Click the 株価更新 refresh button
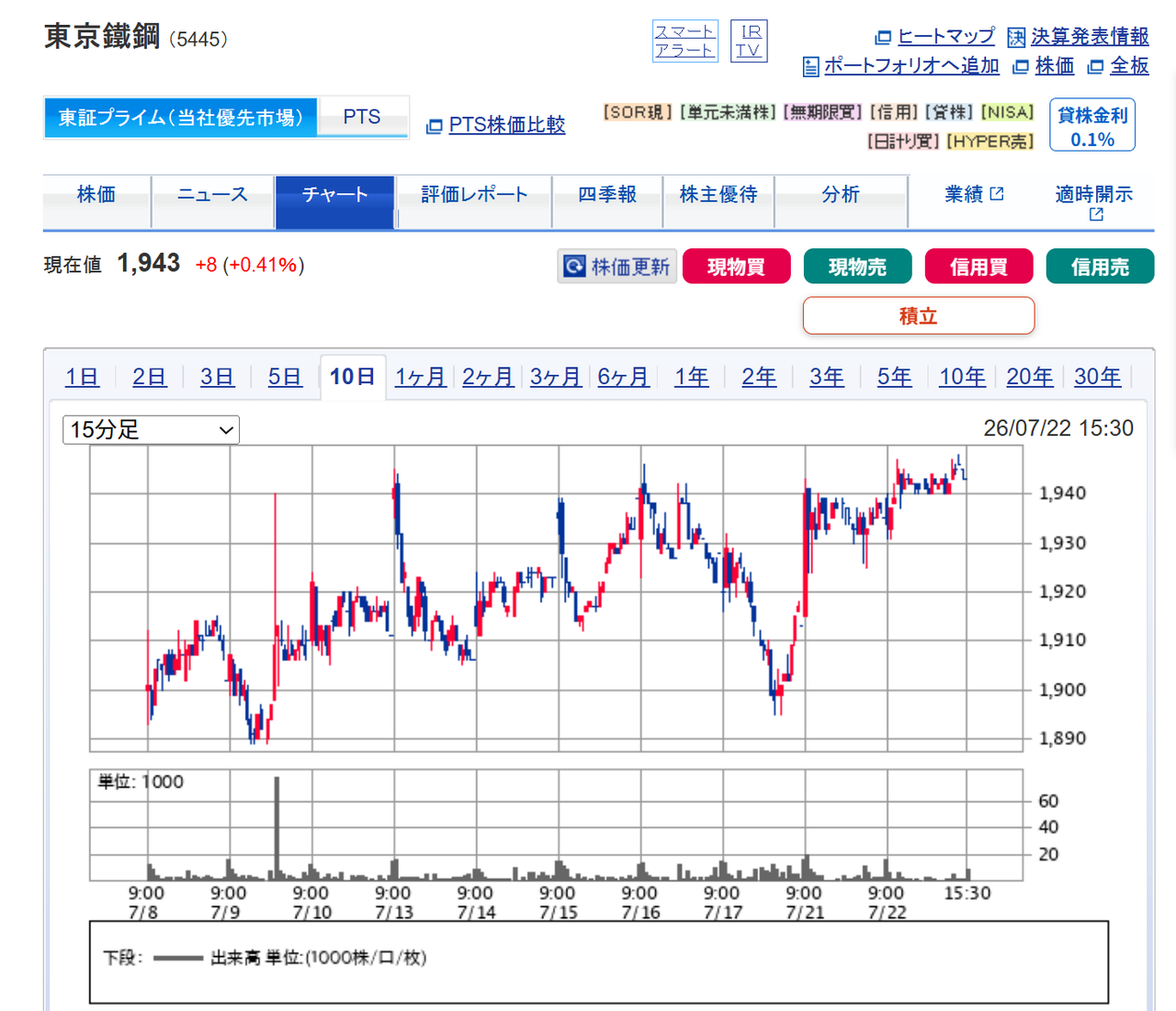The width and height of the screenshot is (1176, 1011). [617, 267]
